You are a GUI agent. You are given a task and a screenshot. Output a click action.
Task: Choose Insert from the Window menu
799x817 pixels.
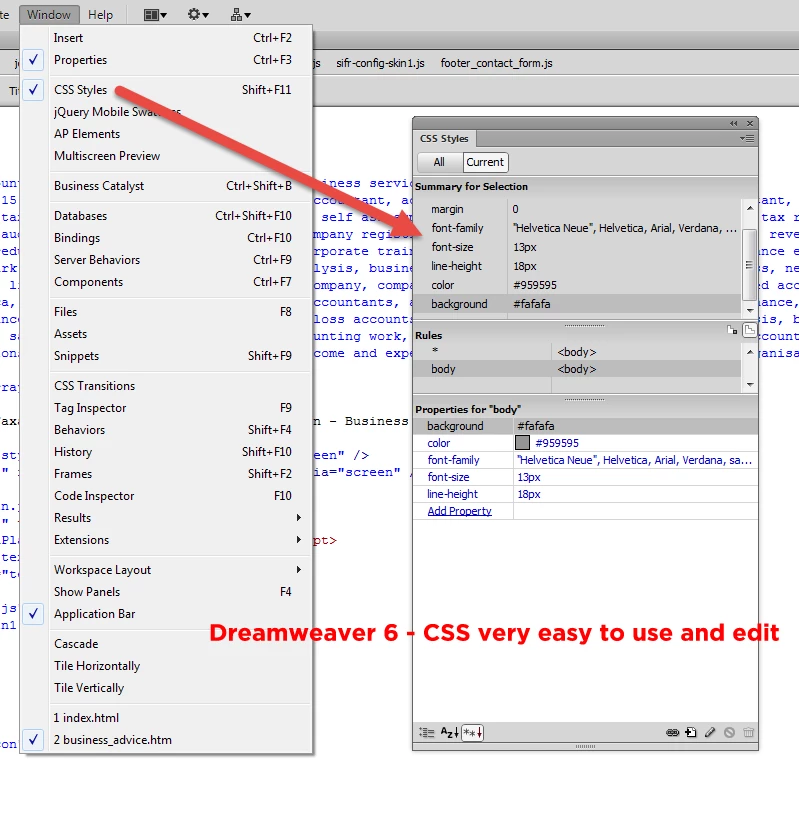(x=167, y=38)
